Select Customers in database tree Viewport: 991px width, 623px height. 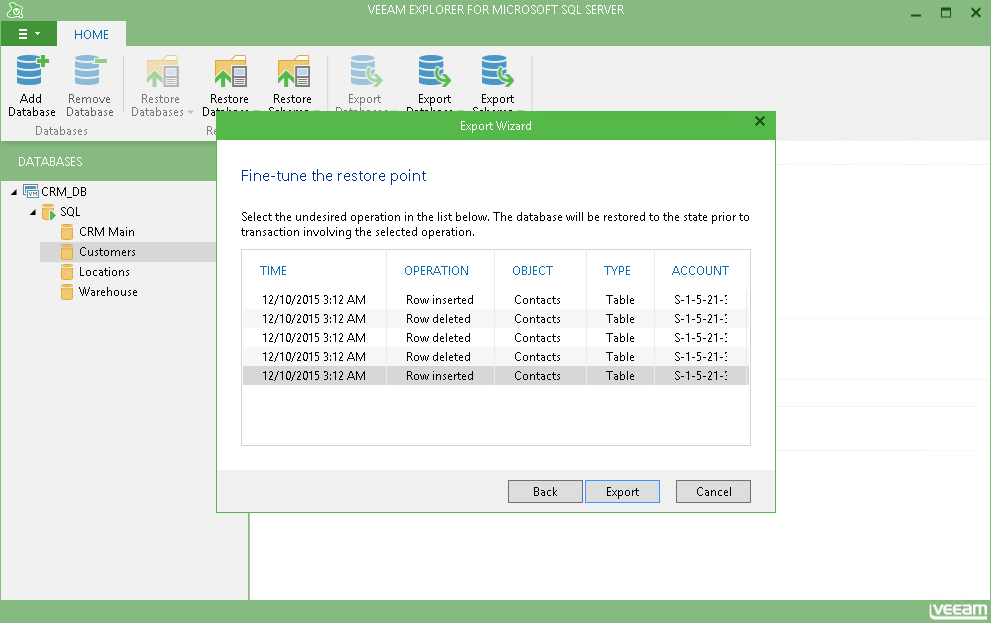pyautogui.click(x=107, y=252)
